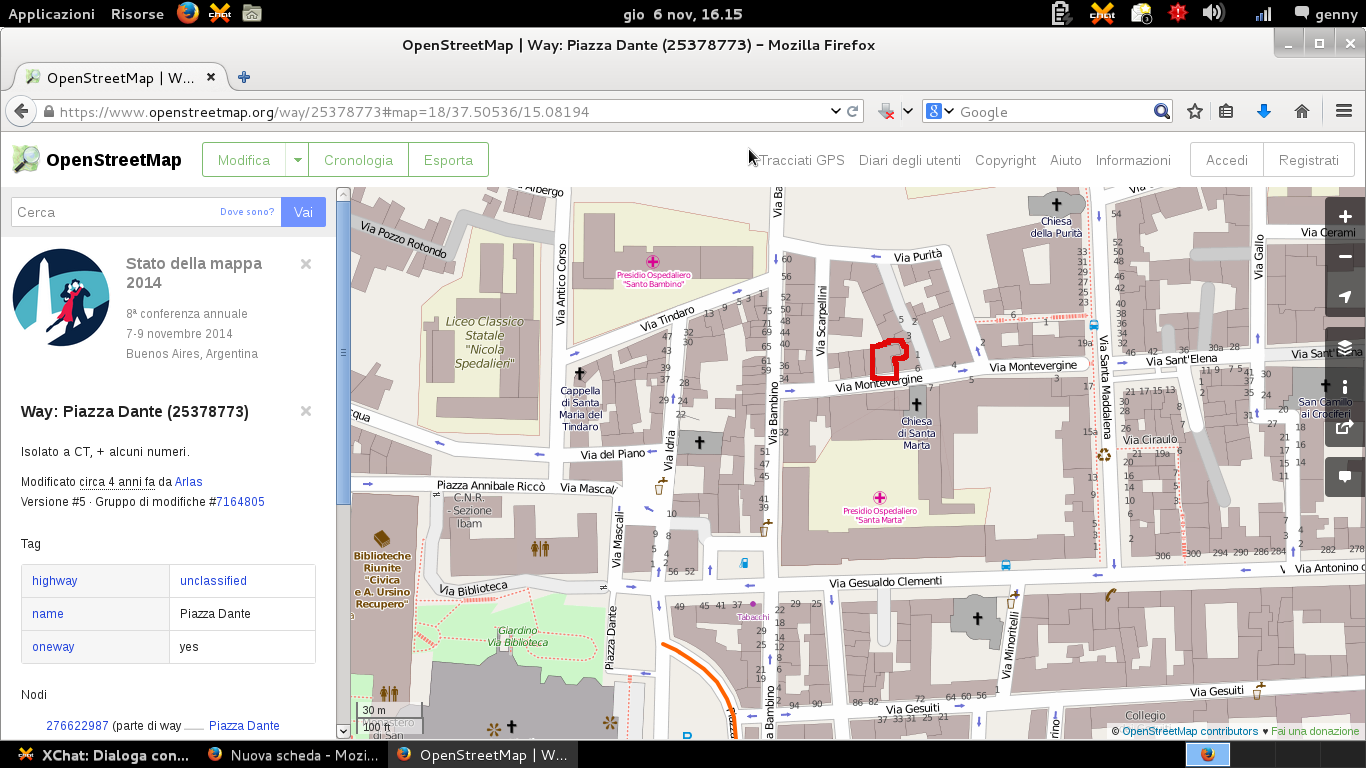Click the Santo Bambino hospital marker
The height and width of the screenshot is (768, 1366).
(x=653, y=261)
